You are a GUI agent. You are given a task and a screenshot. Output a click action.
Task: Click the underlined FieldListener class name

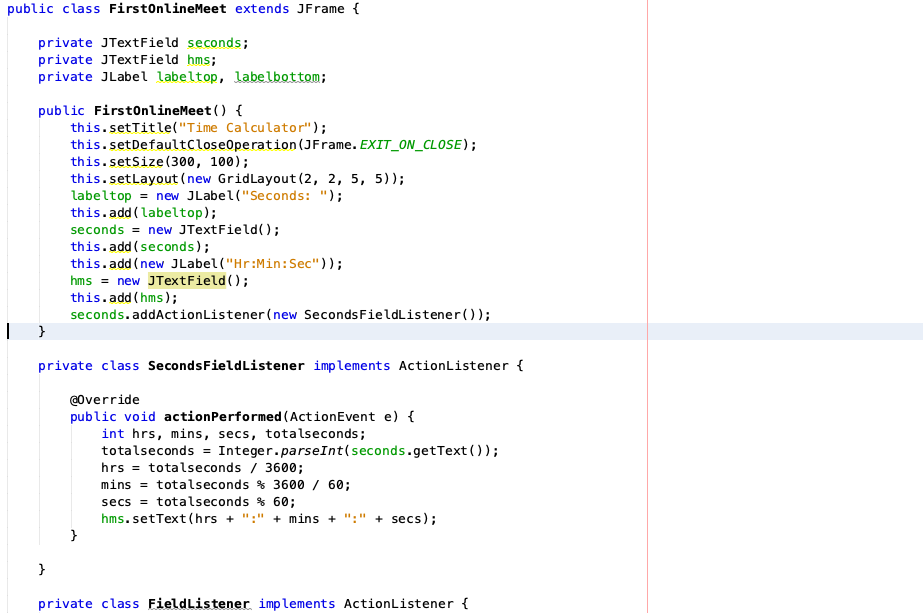199,603
